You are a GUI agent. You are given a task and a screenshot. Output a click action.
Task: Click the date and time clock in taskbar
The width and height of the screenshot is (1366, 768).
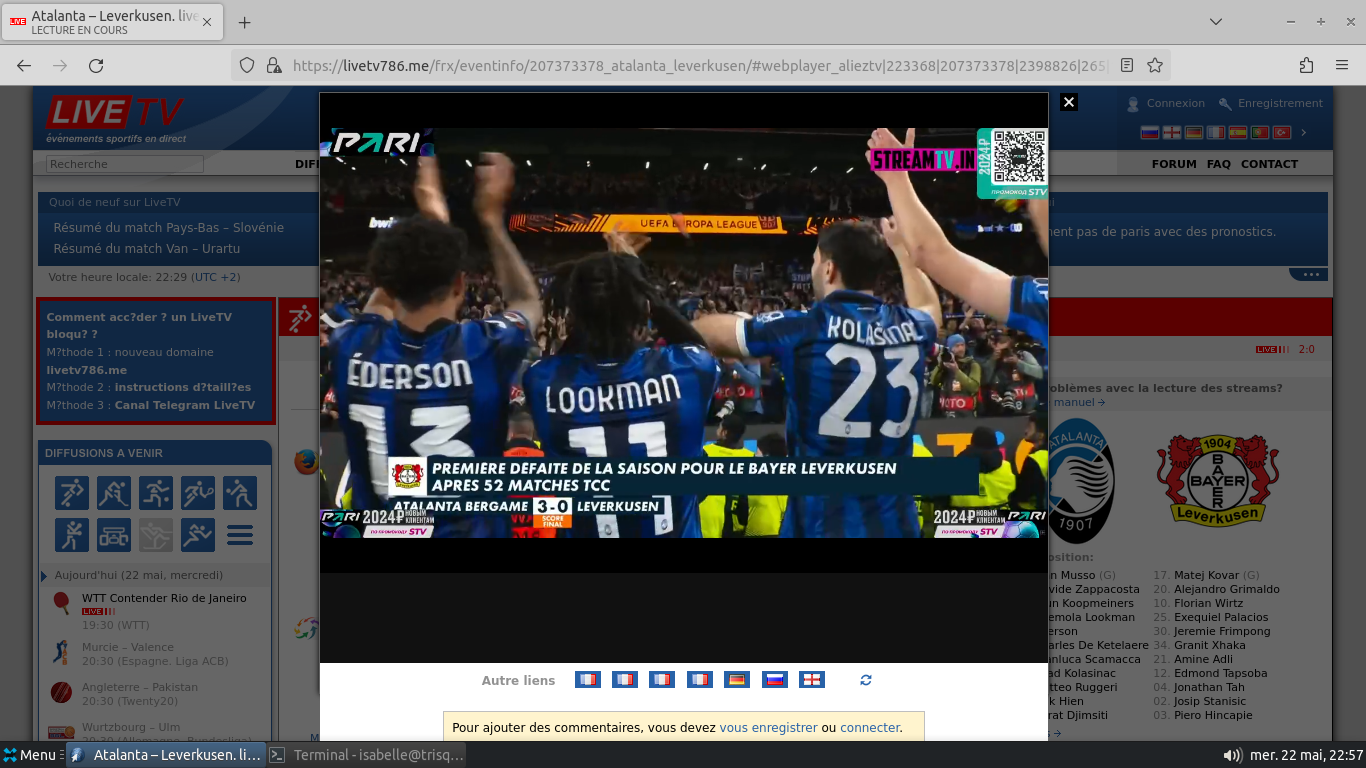[x=1307, y=755]
